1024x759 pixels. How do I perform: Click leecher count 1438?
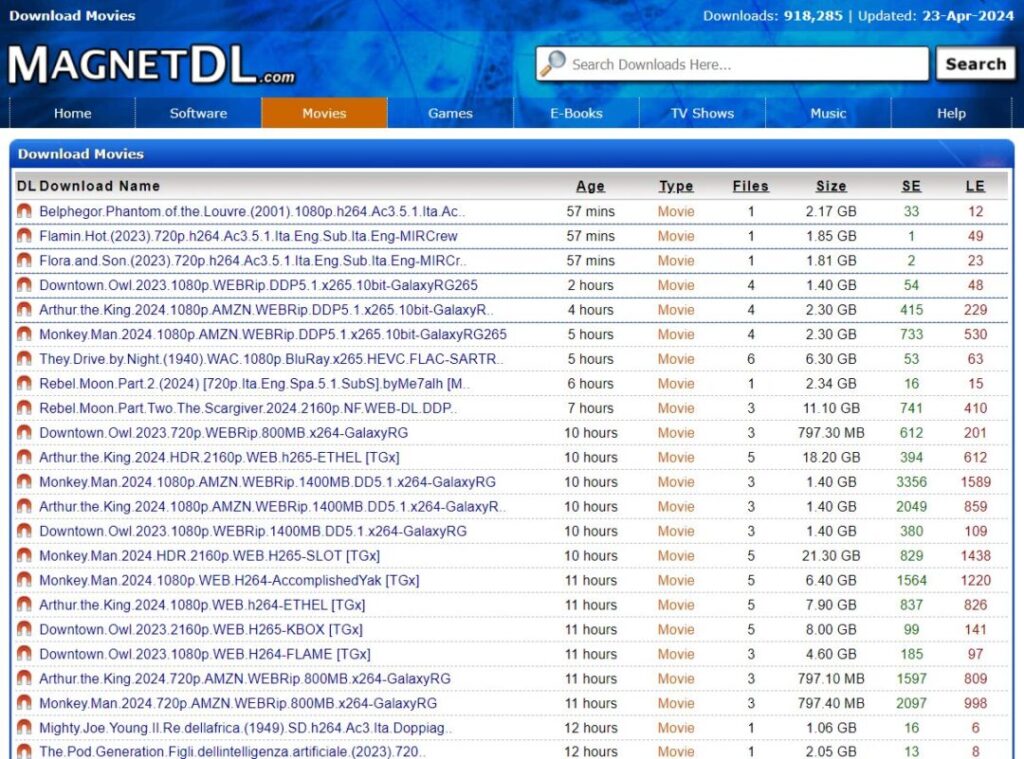pyautogui.click(x=975, y=556)
